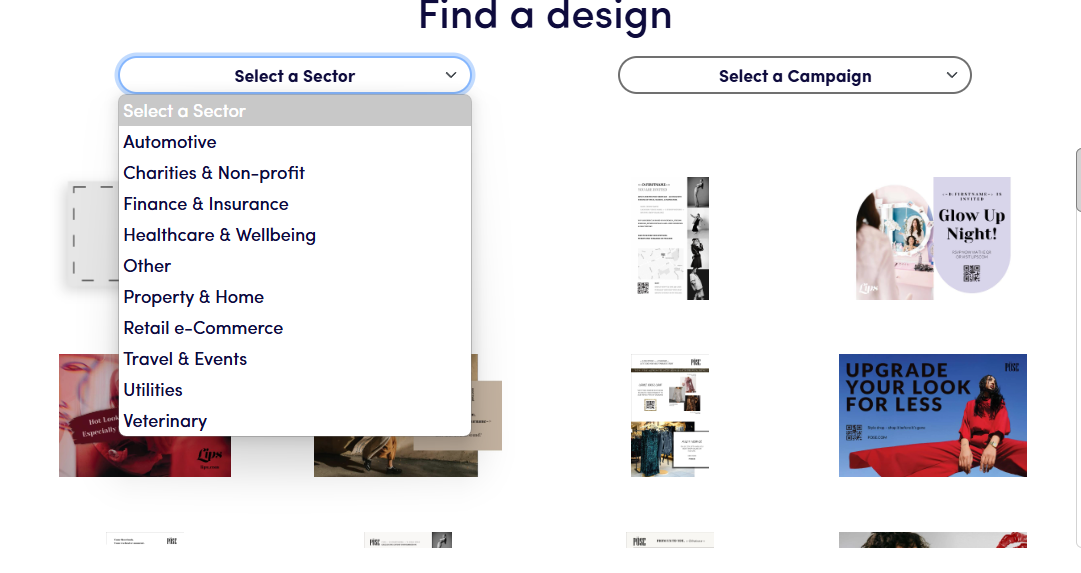
Task: Collapse the Select a Sector dropdown
Action: pos(294,76)
